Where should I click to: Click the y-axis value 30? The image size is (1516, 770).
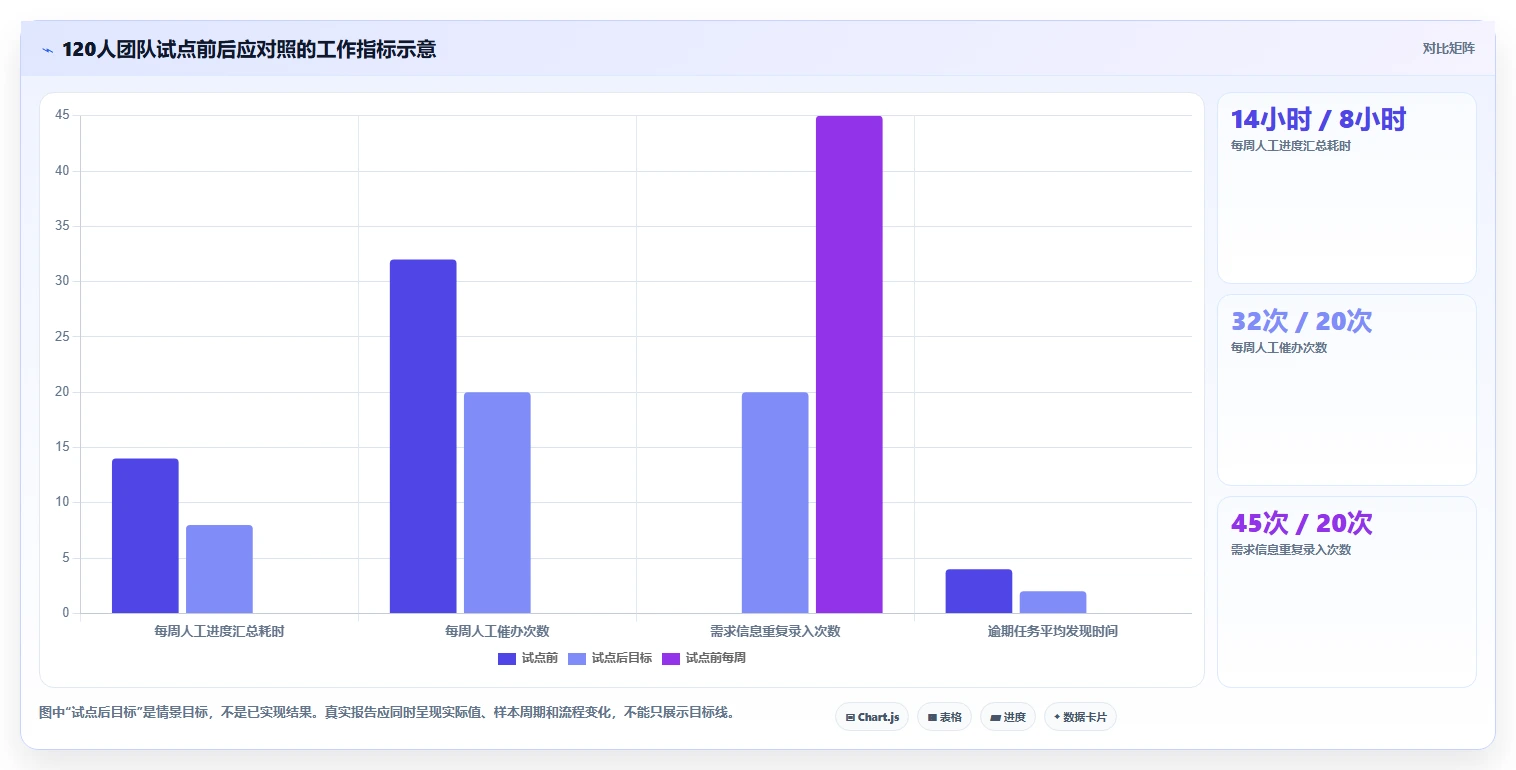coord(62,281)
